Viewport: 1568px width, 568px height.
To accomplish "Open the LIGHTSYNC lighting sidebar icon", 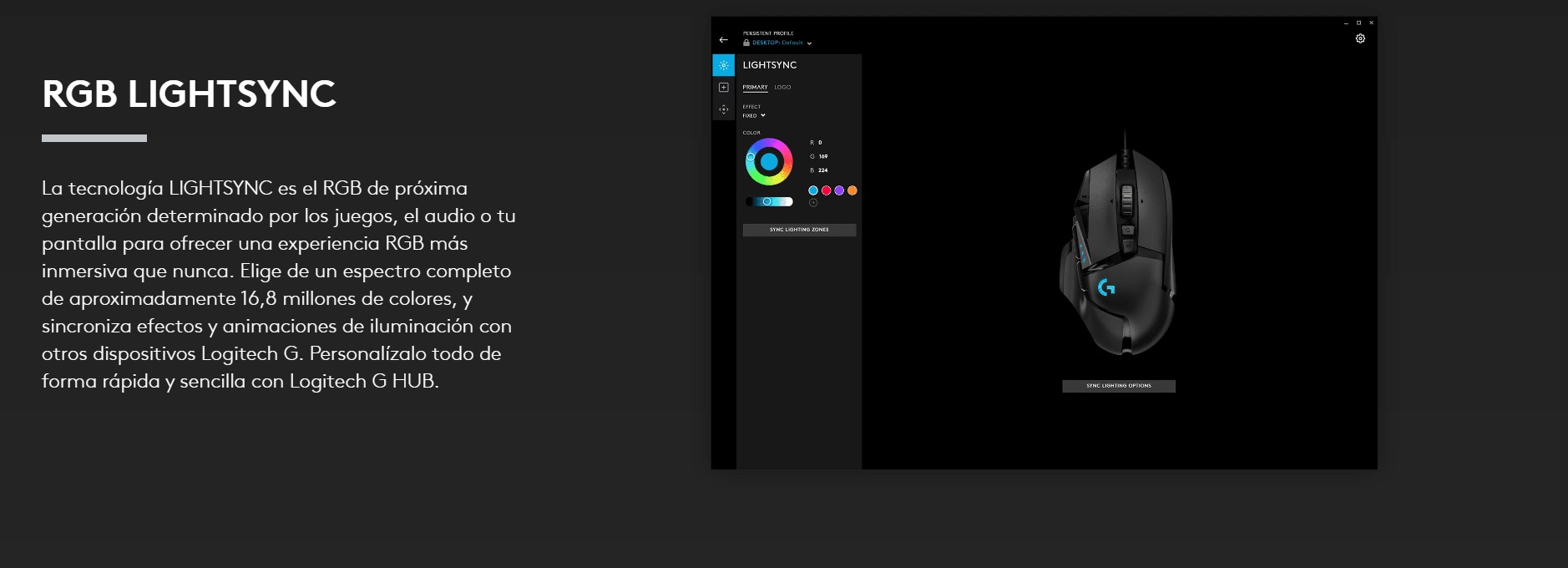I will tap(723, 65).
